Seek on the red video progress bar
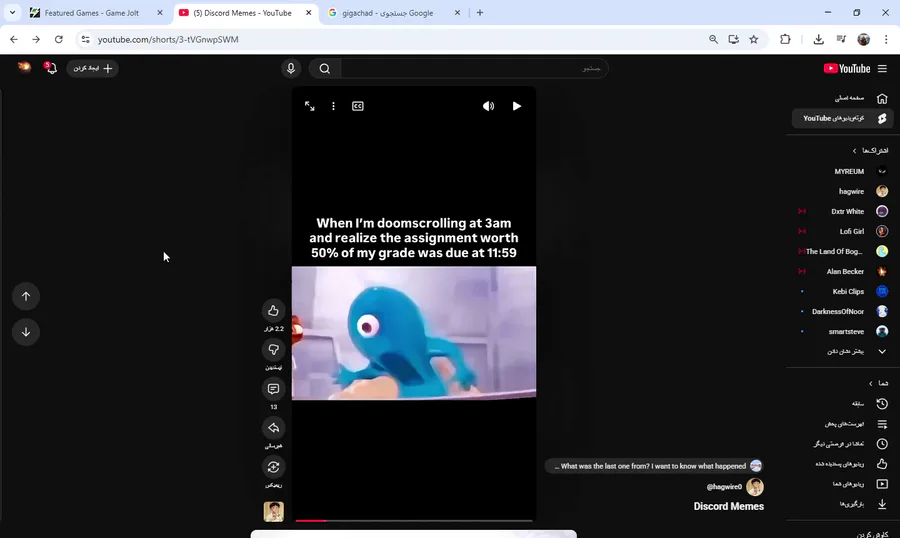900x538 pixels. (414, 521)
